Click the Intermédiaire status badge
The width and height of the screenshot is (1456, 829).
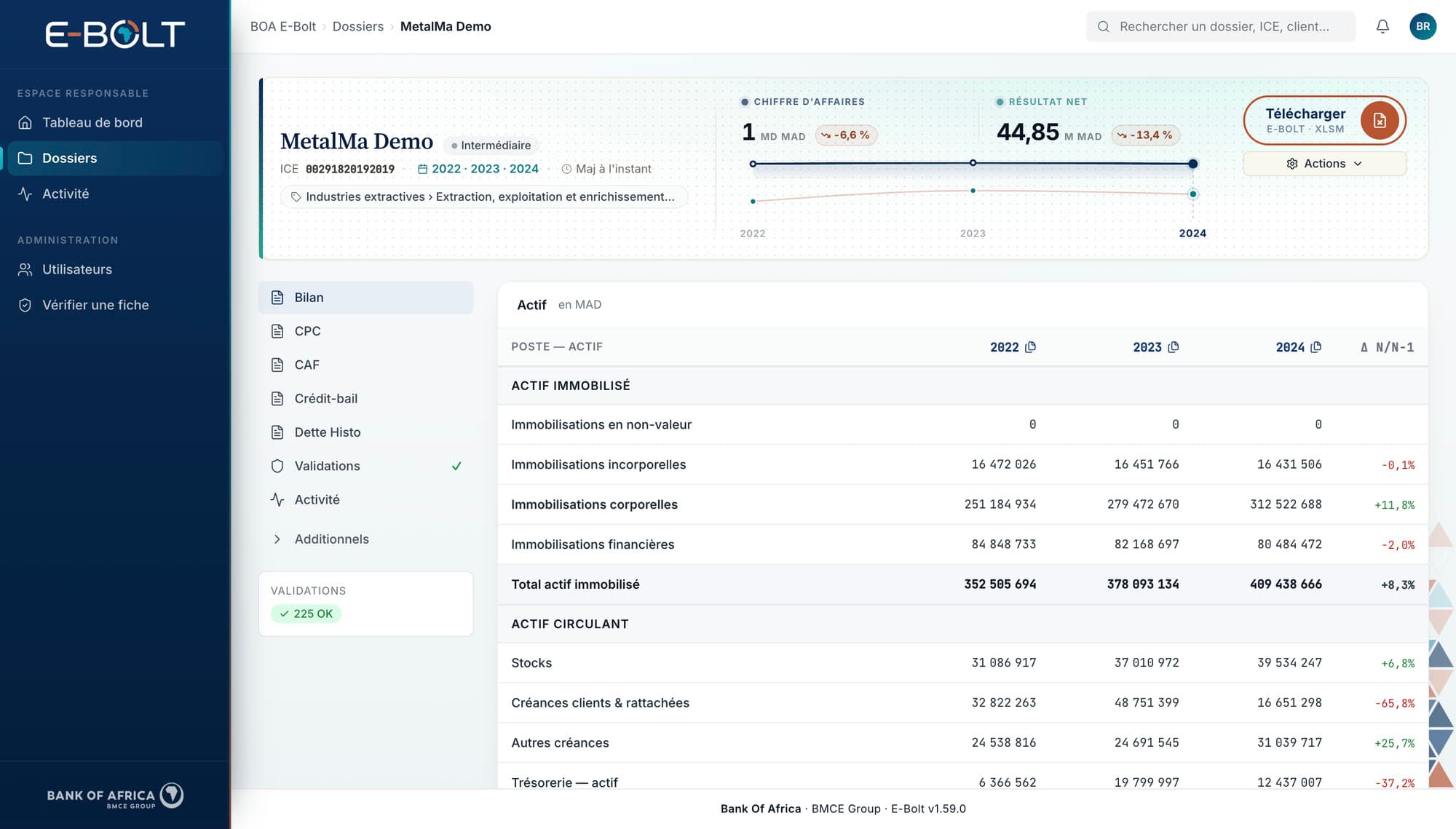[x=491, y=146]
